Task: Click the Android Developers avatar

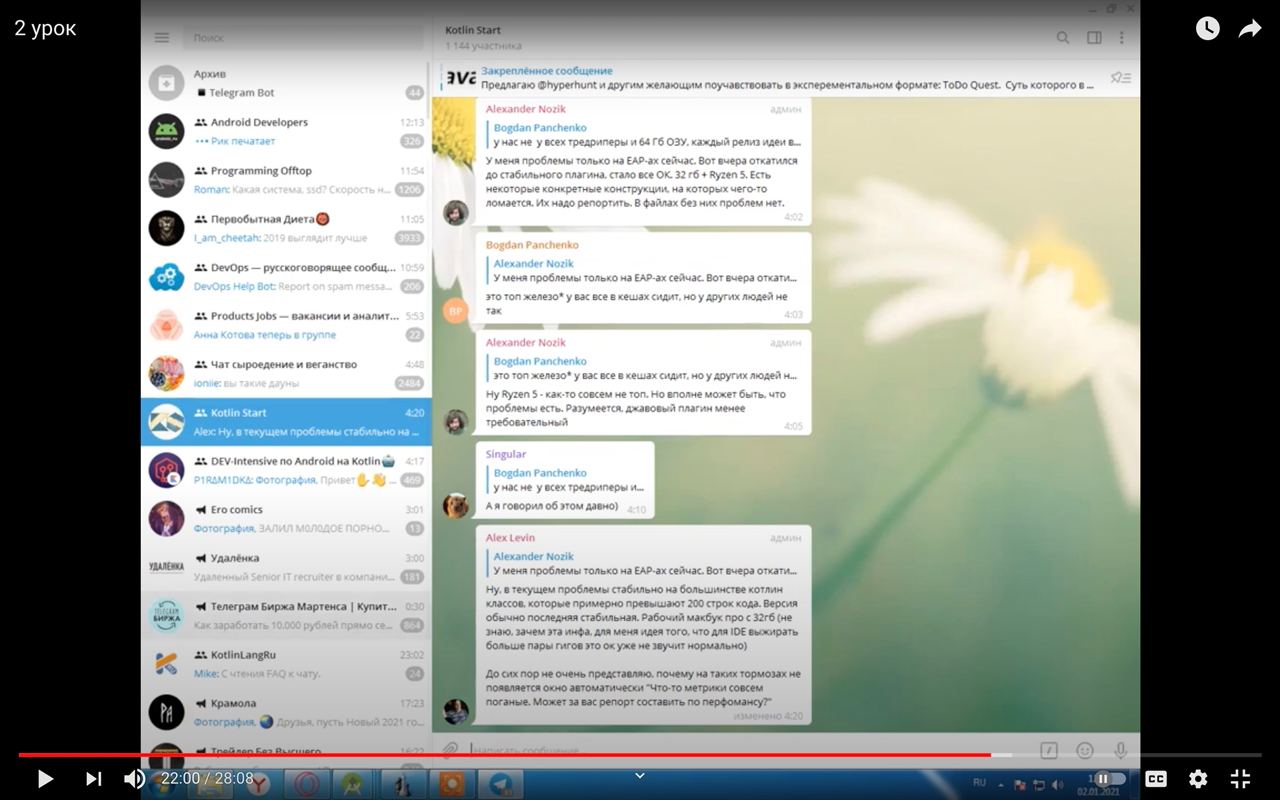Action: tap(167, 131)
